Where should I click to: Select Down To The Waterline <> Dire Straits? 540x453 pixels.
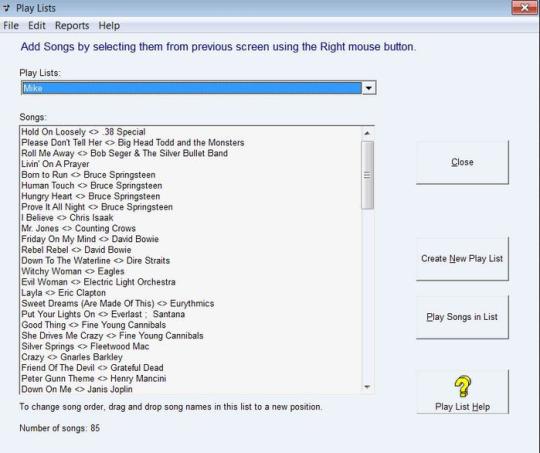point(191,260)
